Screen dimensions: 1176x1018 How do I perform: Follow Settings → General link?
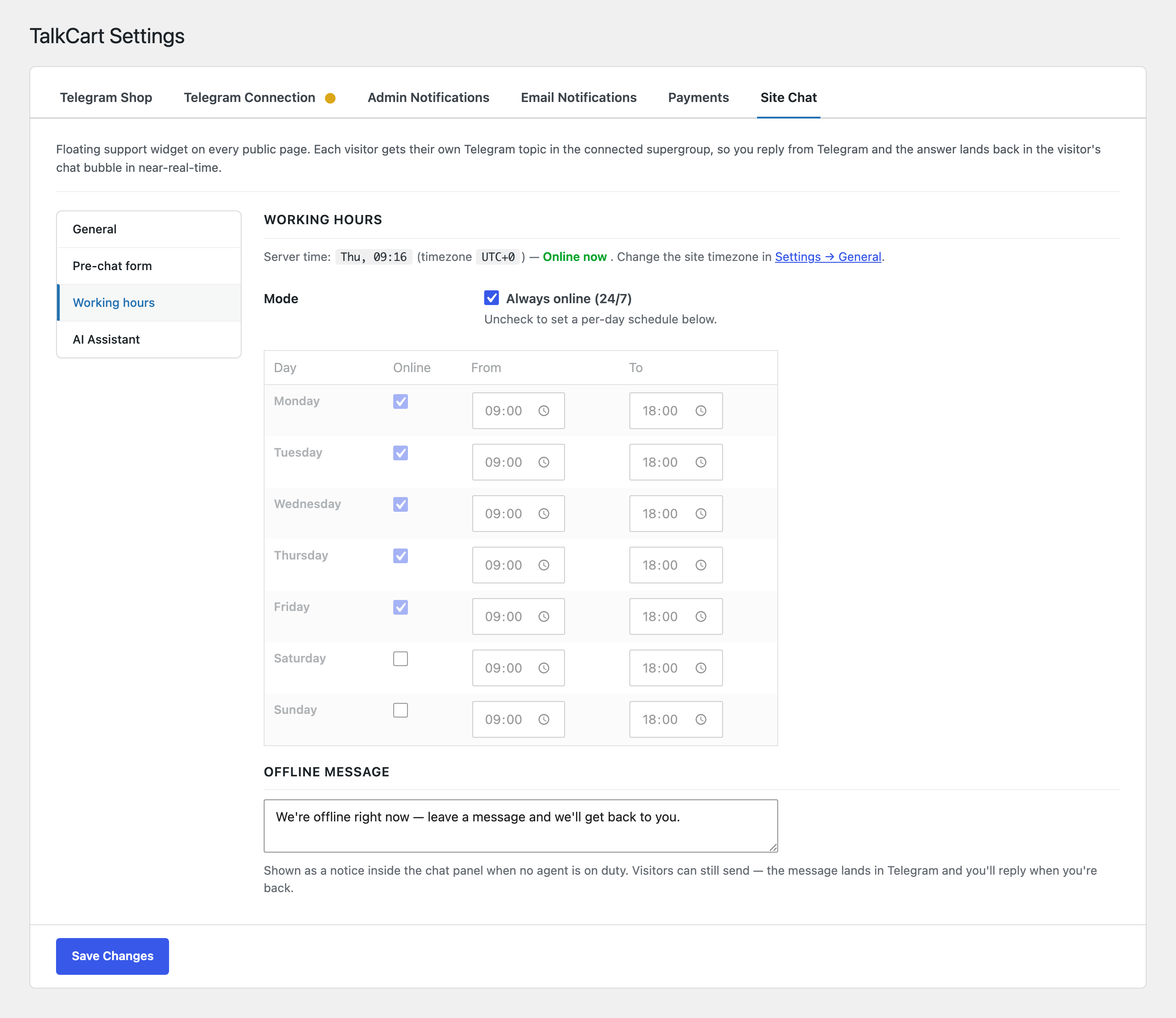click(x=828, y=257)
